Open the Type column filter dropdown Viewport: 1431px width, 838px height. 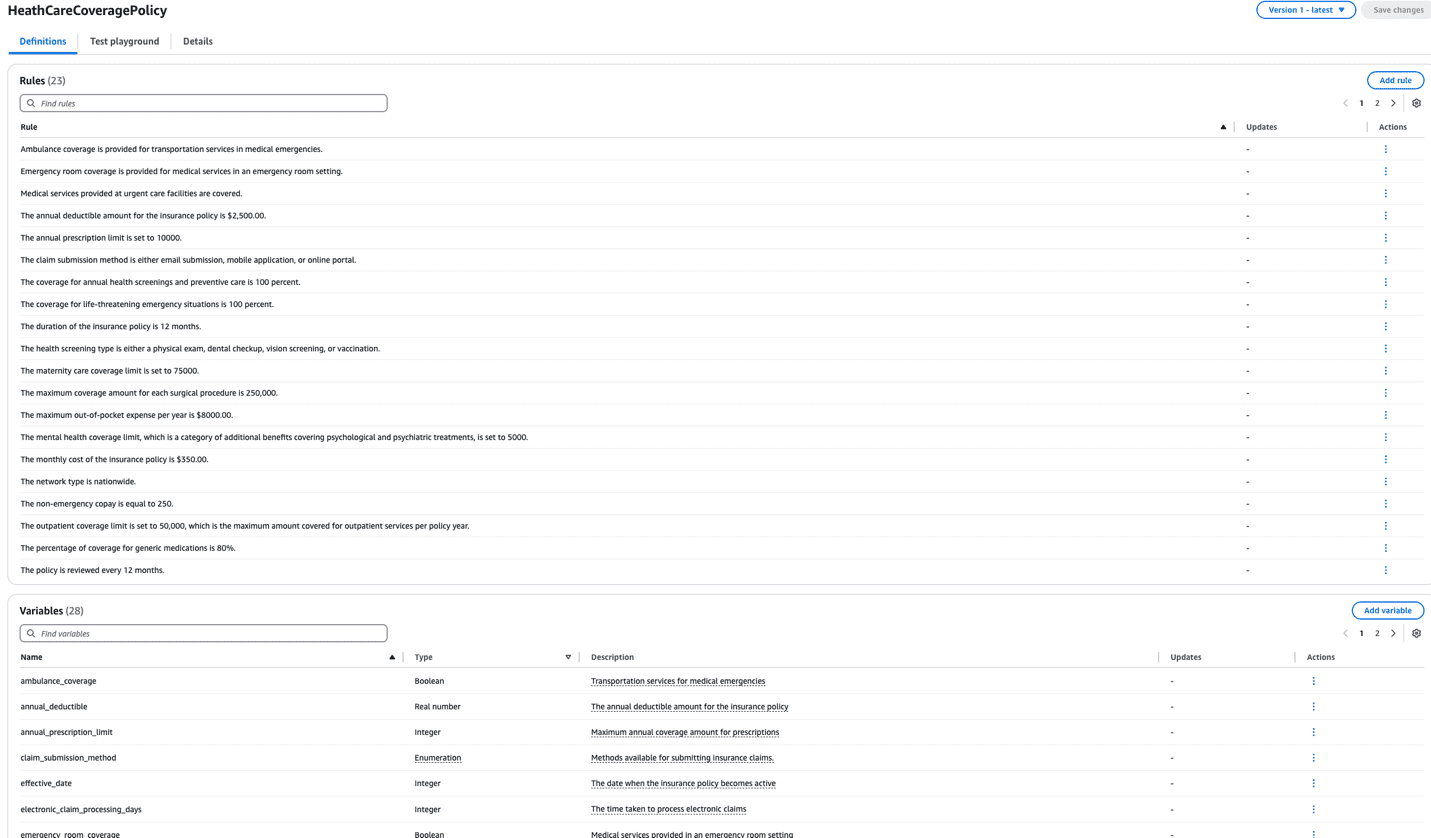(568, 657)
